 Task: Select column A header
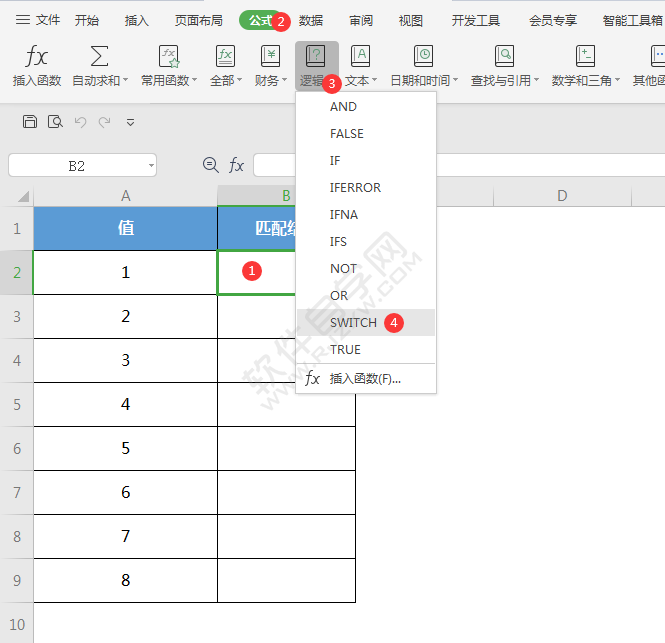coord(126,196)
